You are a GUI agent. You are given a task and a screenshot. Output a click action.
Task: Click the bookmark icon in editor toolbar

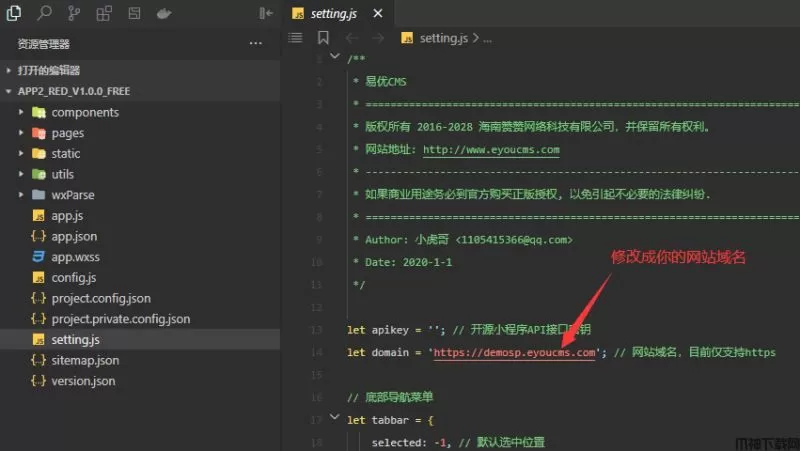click(x=323, y=38)
